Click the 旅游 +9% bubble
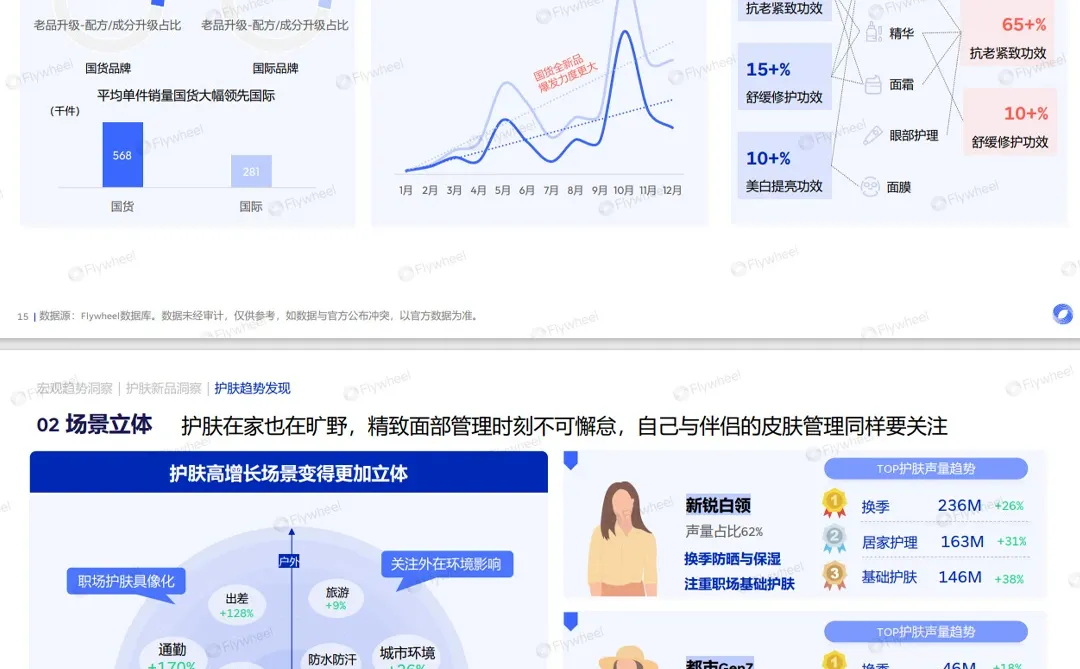 [337, 599]
